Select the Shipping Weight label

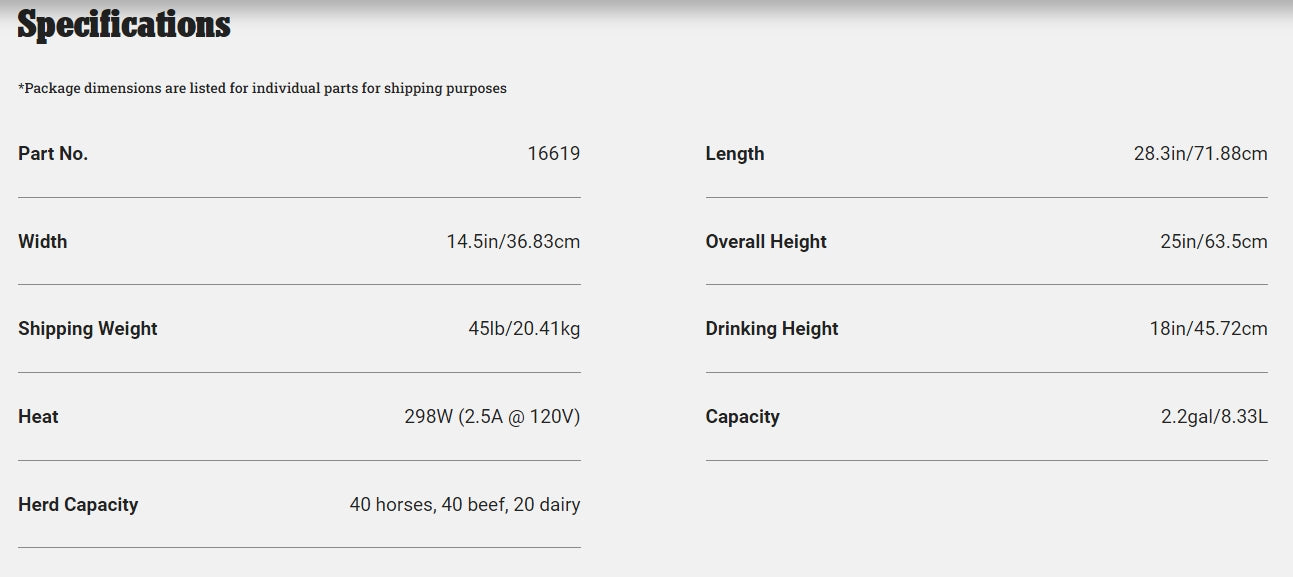(88, 329)
